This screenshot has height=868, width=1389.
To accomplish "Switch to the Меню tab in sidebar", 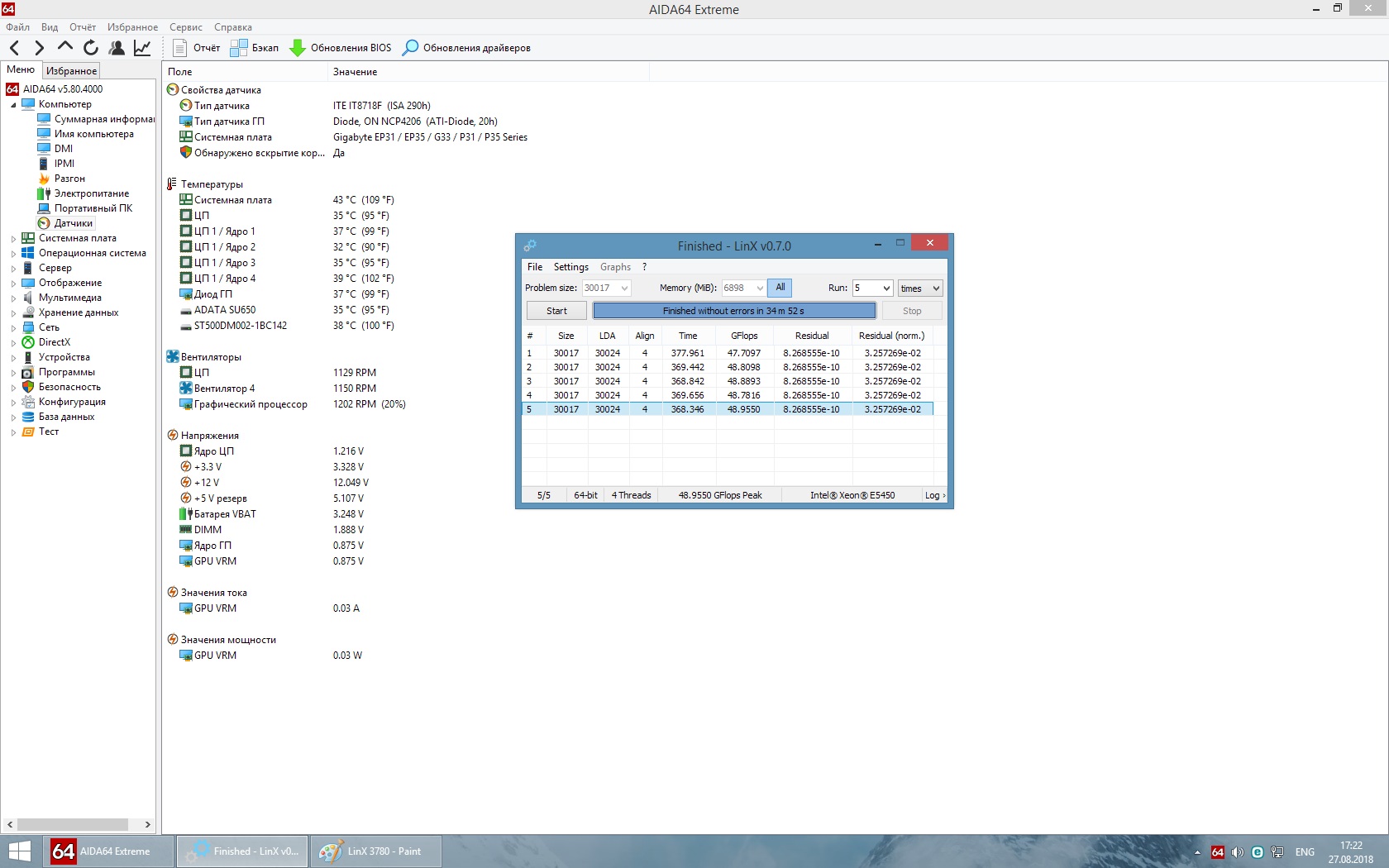I will pos(21,70).
